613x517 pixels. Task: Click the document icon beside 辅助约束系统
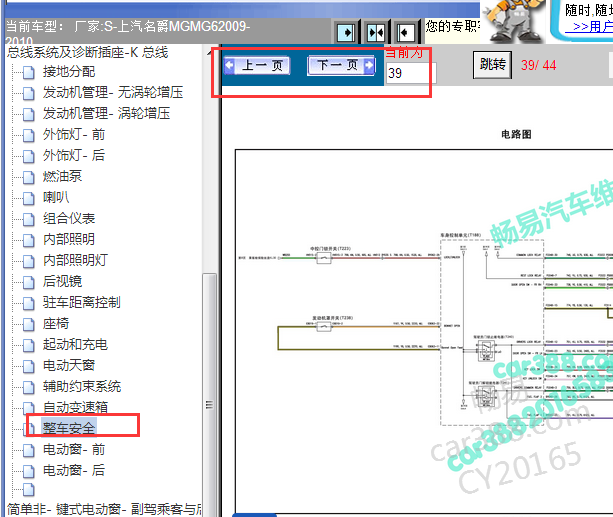[x=29, y=387]
